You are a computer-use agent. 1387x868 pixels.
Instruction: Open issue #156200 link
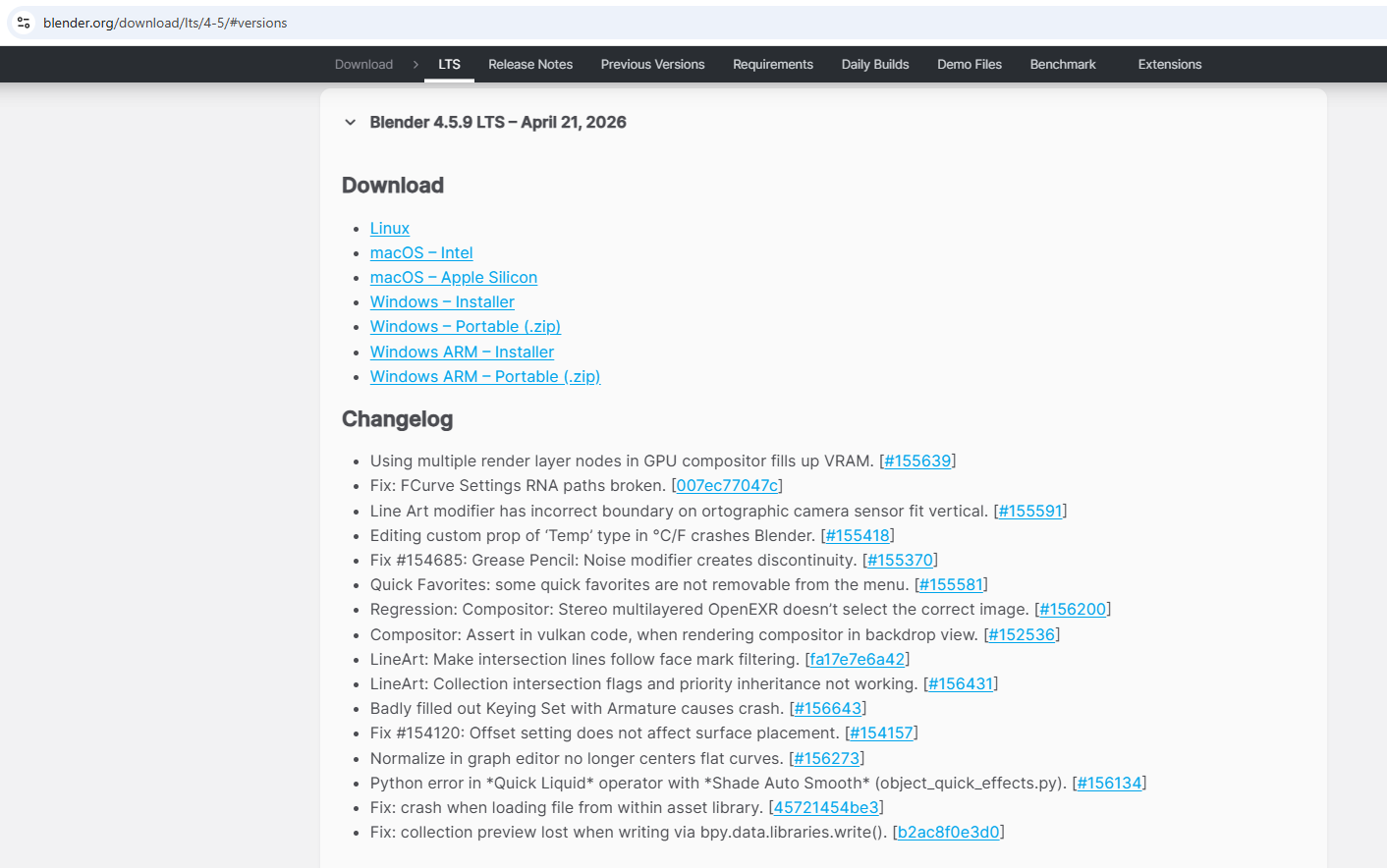(x=1073, y=610)
